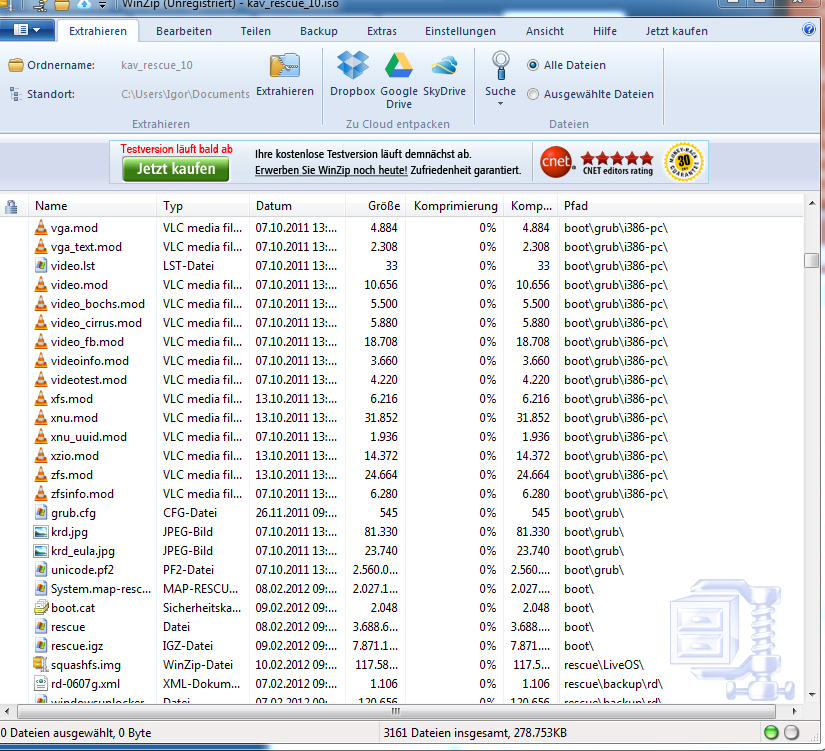Click the Ordnername folder icon
Viewport: 825px width, 751px height.
16,65
